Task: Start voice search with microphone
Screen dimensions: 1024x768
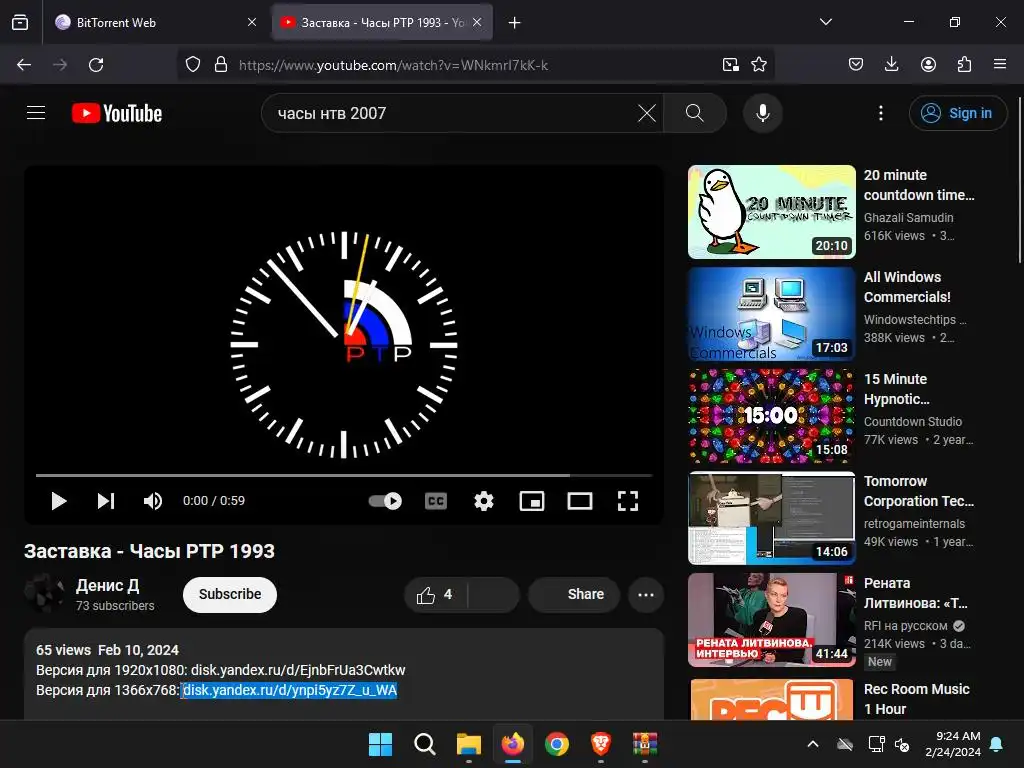Action: [762, 113]
